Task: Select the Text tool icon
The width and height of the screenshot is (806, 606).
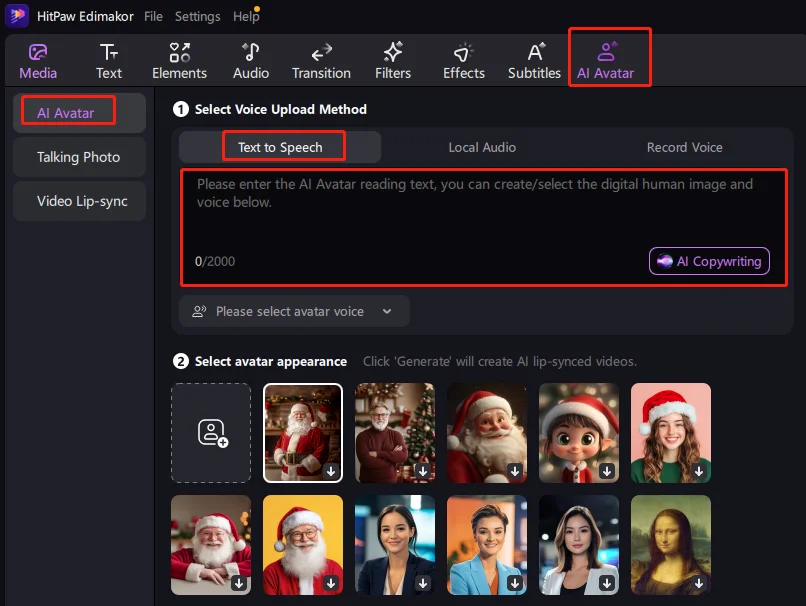Action: pyautogui.click(x=109, y=53)
